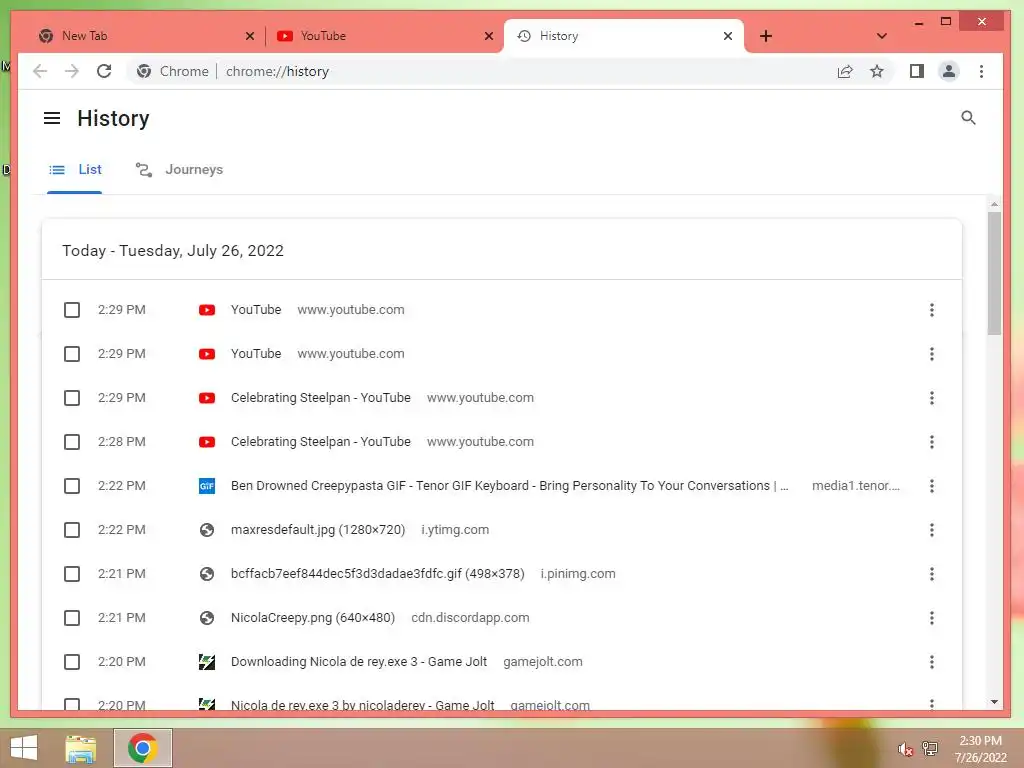Close the History tab
Screen dimensions: 1024x768
click(728, 36)
